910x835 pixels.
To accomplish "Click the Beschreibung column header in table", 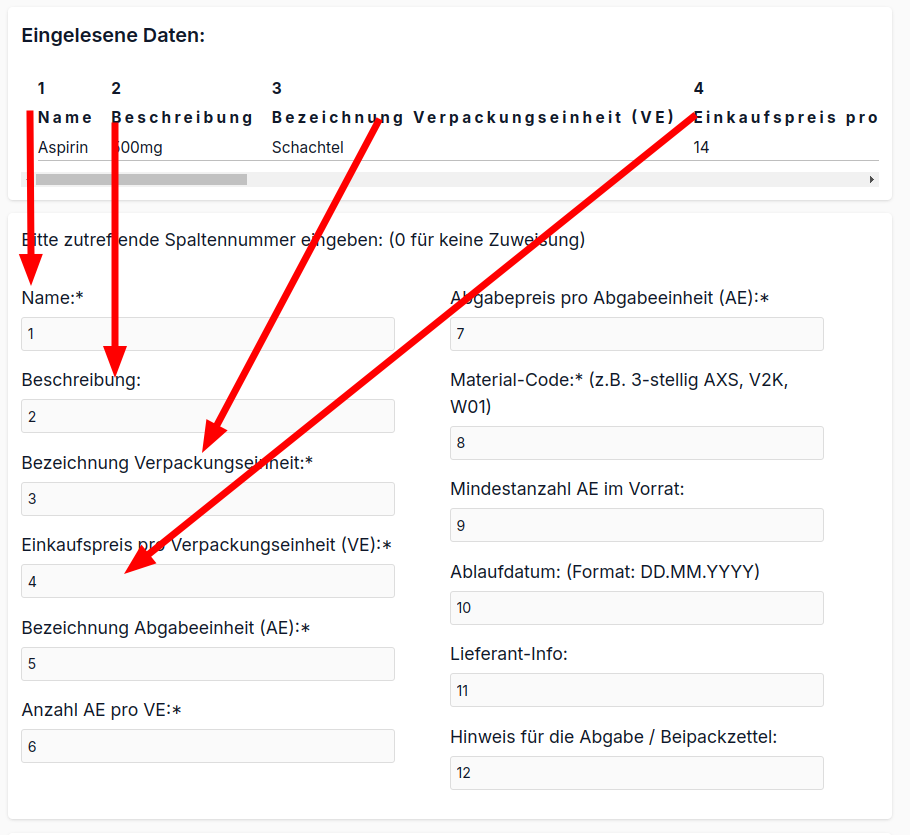I will point(182,117).
